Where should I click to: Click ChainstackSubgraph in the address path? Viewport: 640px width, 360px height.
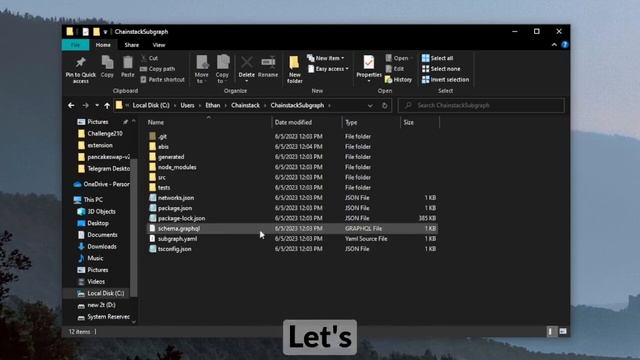click(x=297, y=105)
